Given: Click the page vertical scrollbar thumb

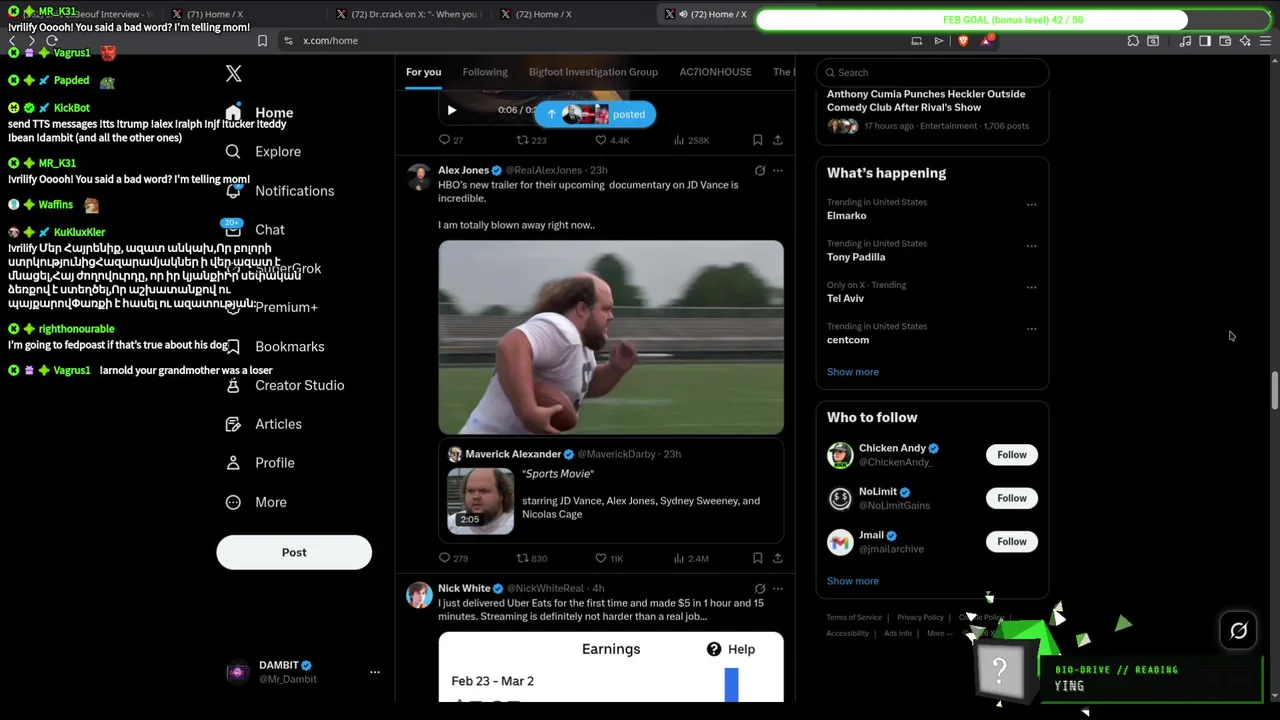Looking at the screenshot, I should 1275,390.
